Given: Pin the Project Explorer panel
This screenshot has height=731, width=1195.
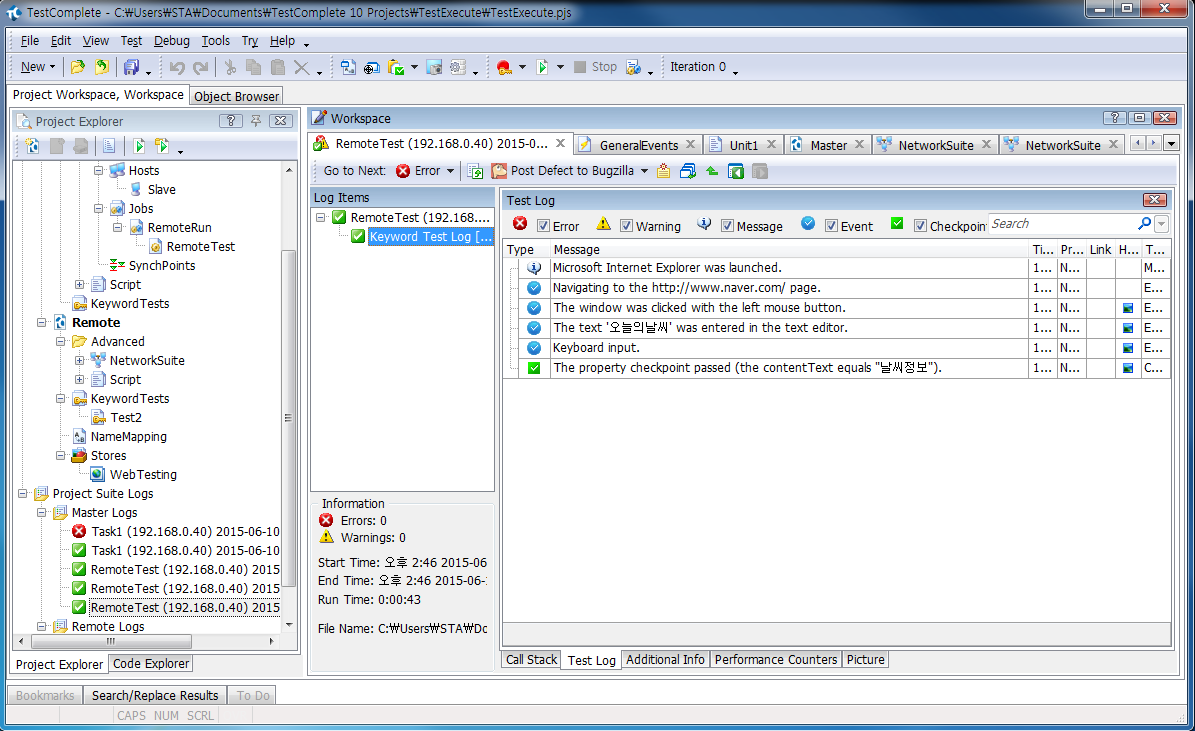Looking at the screenshot, I should coord(256,121).
